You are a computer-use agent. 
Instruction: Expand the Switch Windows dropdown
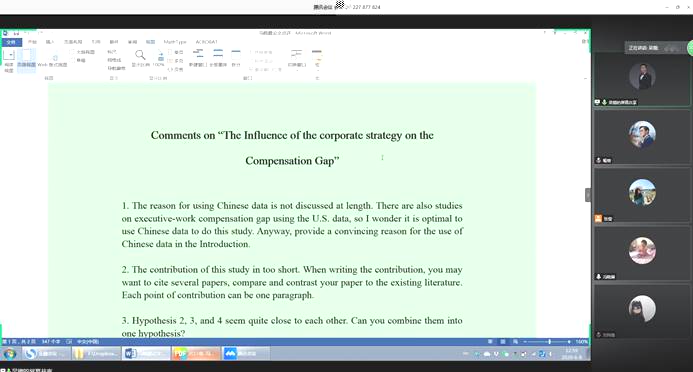(297, 58)
